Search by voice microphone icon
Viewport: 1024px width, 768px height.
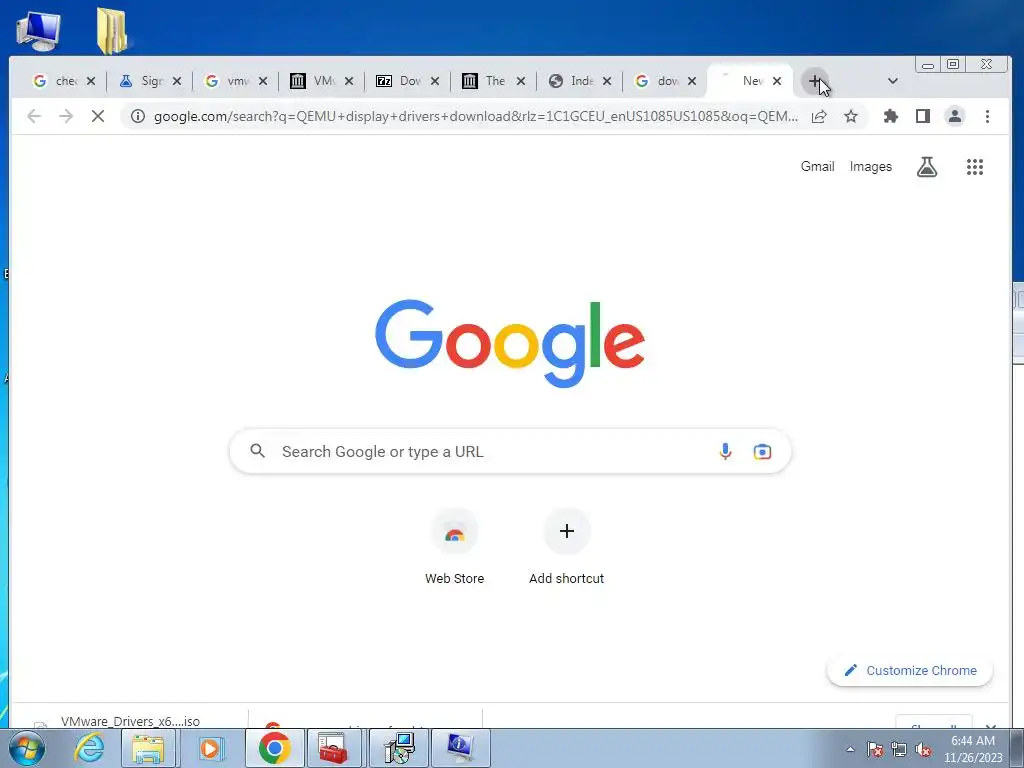point(725,451)
